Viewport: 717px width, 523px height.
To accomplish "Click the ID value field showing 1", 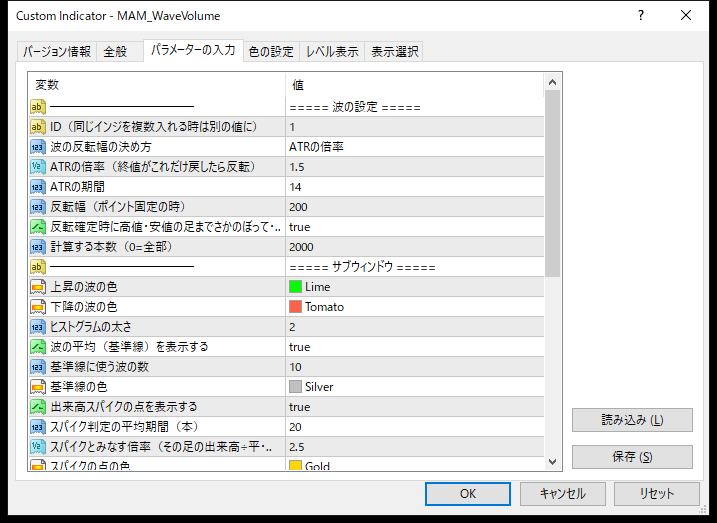I will (415, 127).
